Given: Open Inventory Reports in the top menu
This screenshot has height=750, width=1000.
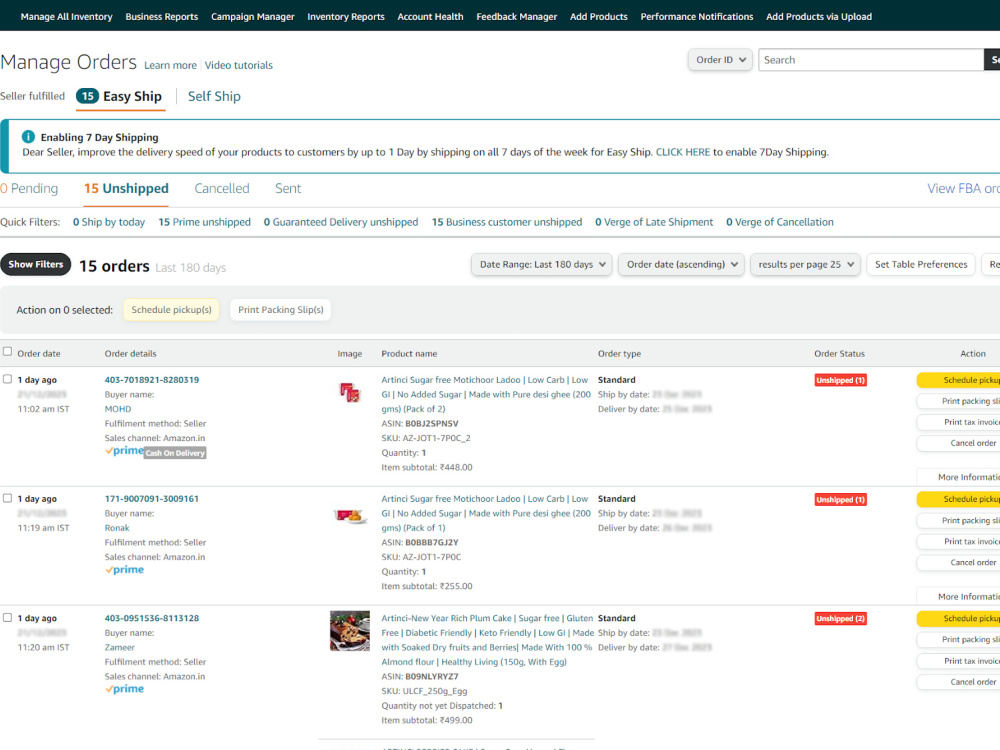Looking at the screenshot, I should [346, 17].
